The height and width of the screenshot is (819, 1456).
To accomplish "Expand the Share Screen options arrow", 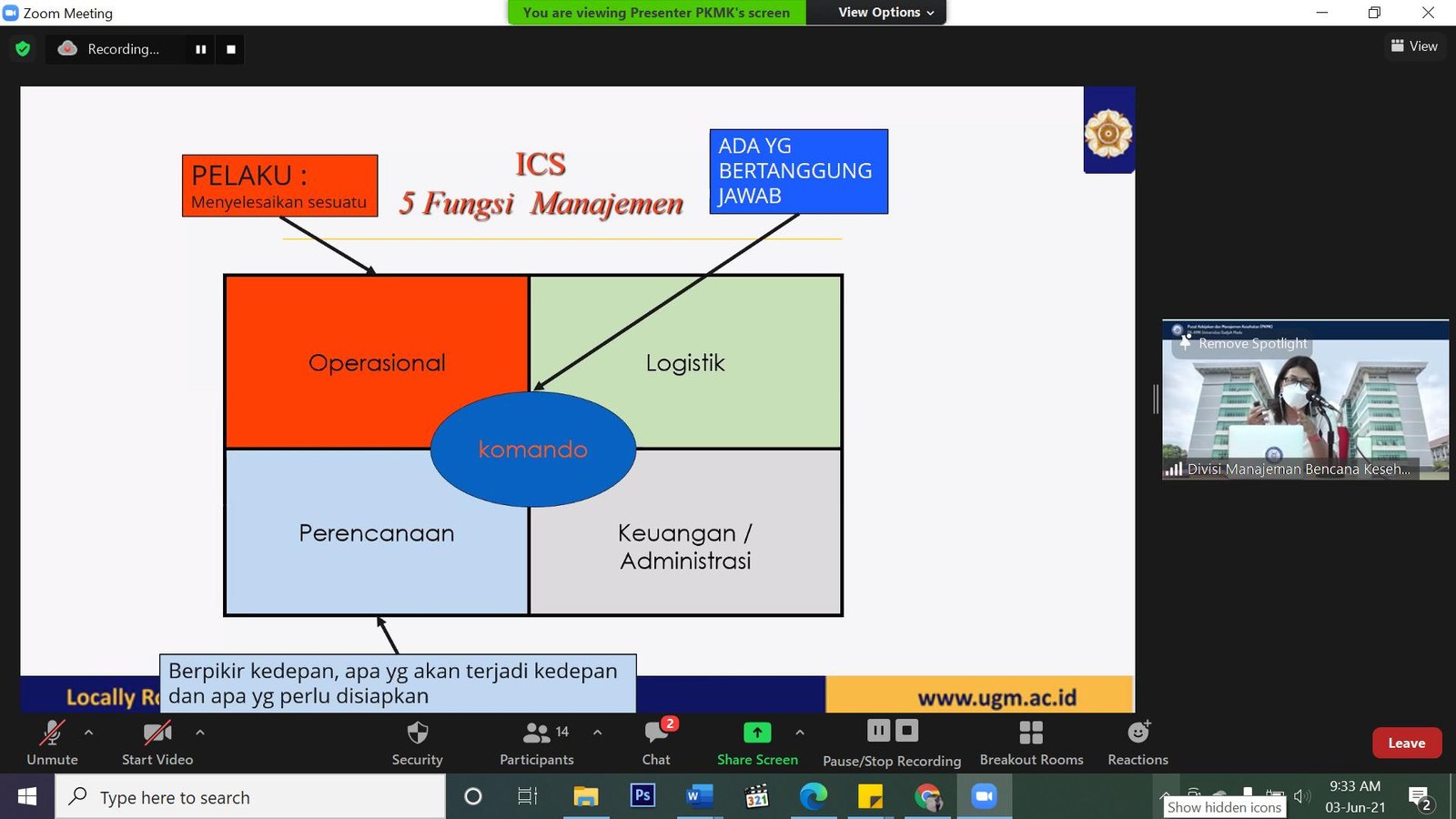I will click(799, 732).
